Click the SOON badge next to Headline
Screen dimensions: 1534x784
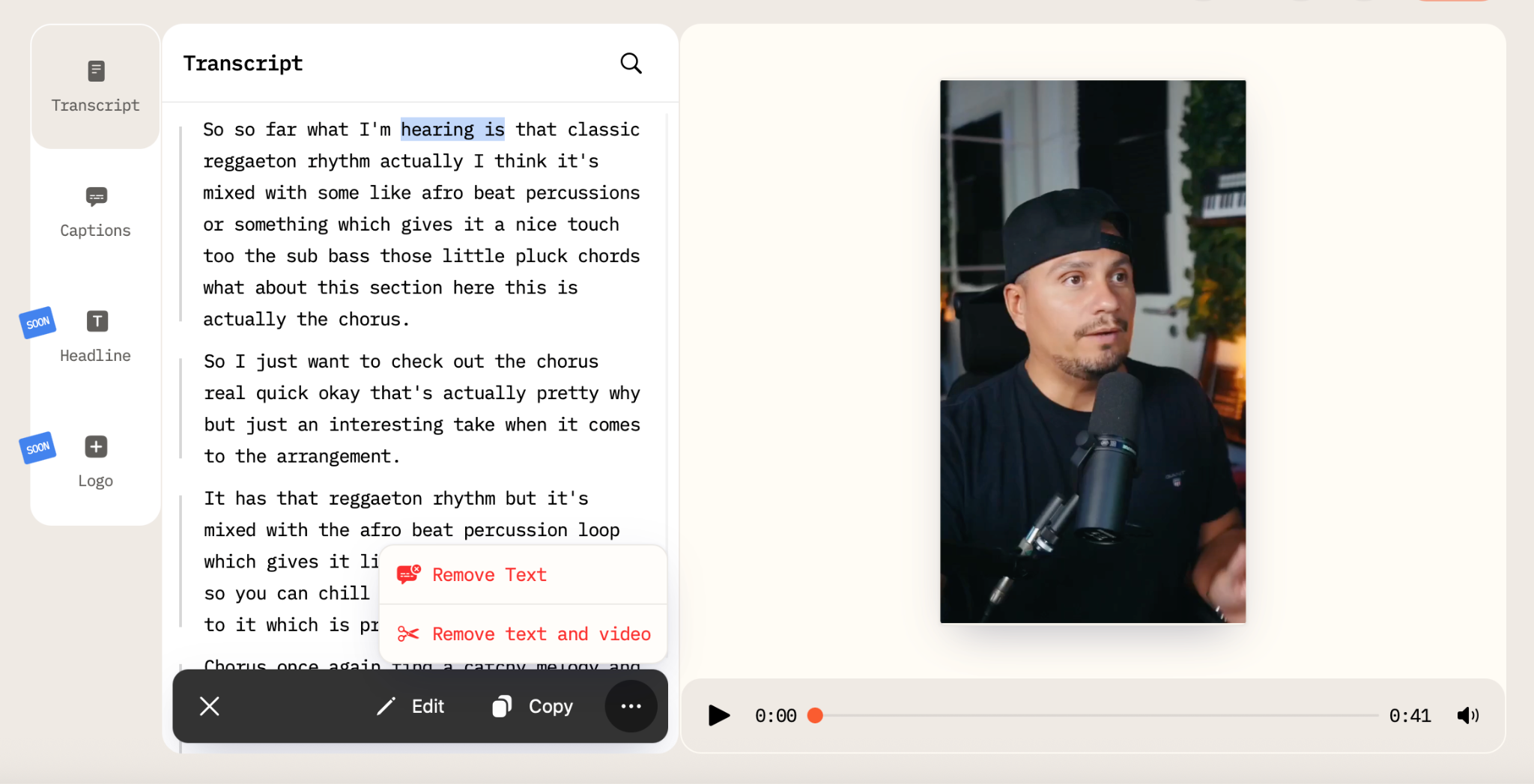tap(37, 323)
